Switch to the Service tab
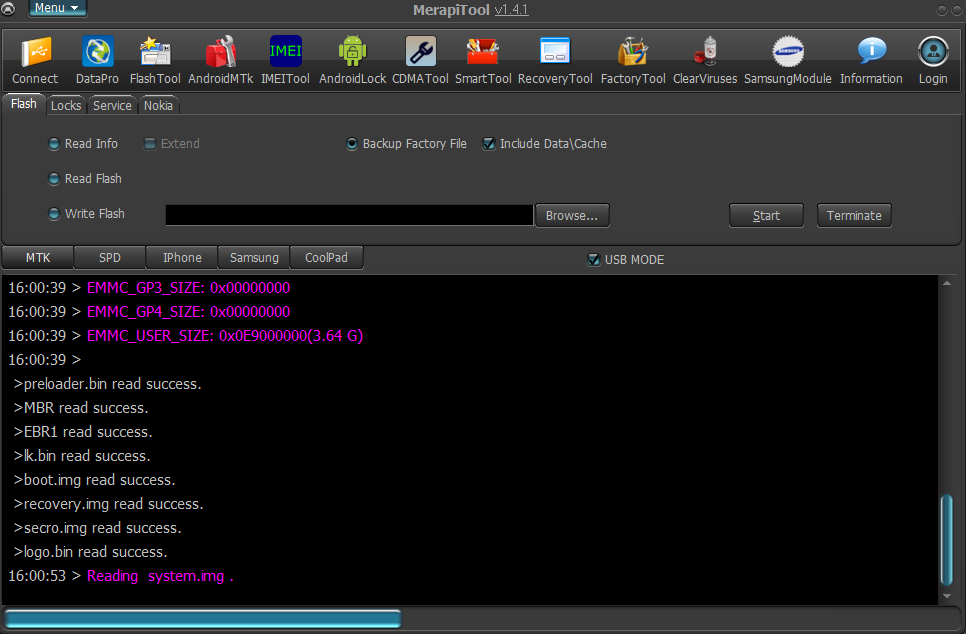The image size is (966, 634). [112, 105]
